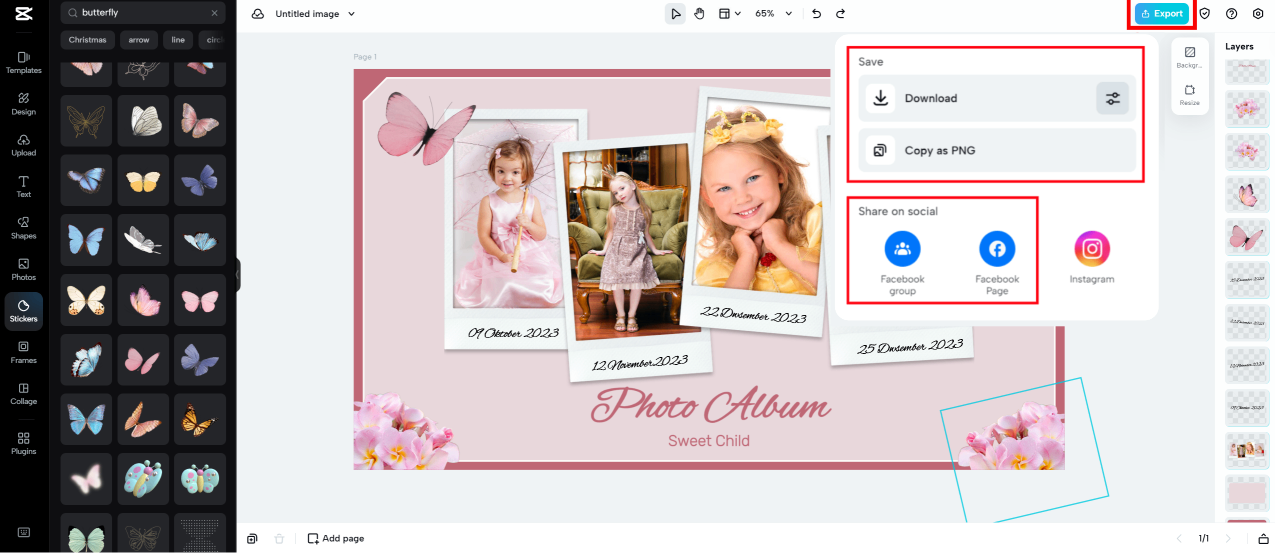Activate the Select pointer tool

pos(676,14)
